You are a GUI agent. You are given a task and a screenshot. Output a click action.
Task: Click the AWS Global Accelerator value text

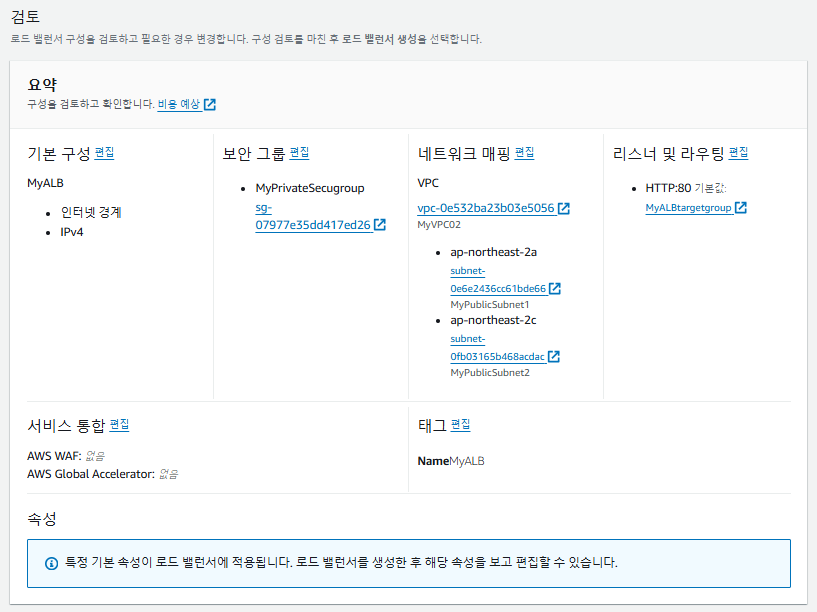(168, 474)
